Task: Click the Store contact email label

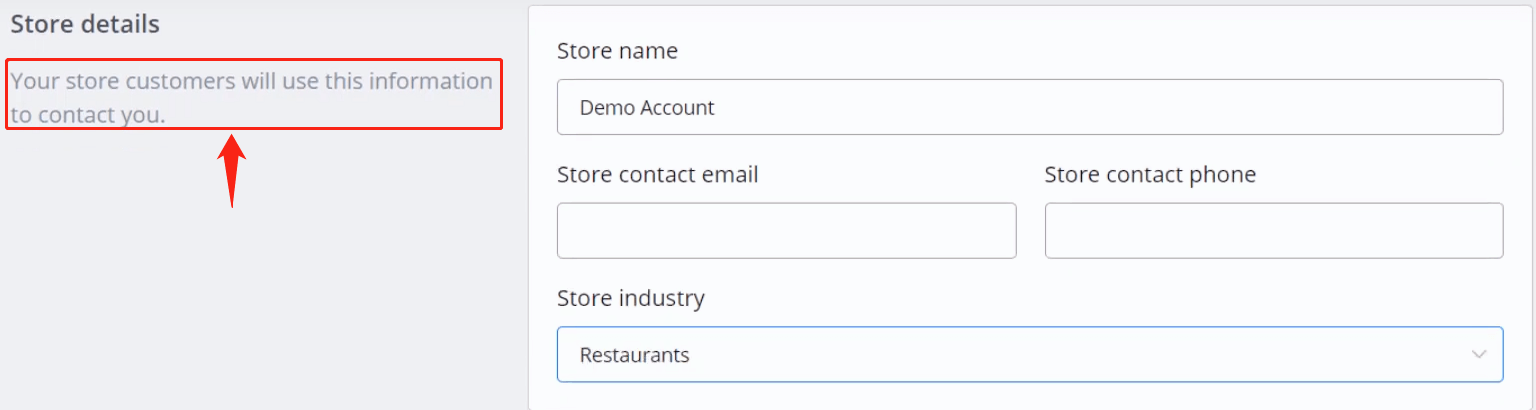Action: pos(658,175)
